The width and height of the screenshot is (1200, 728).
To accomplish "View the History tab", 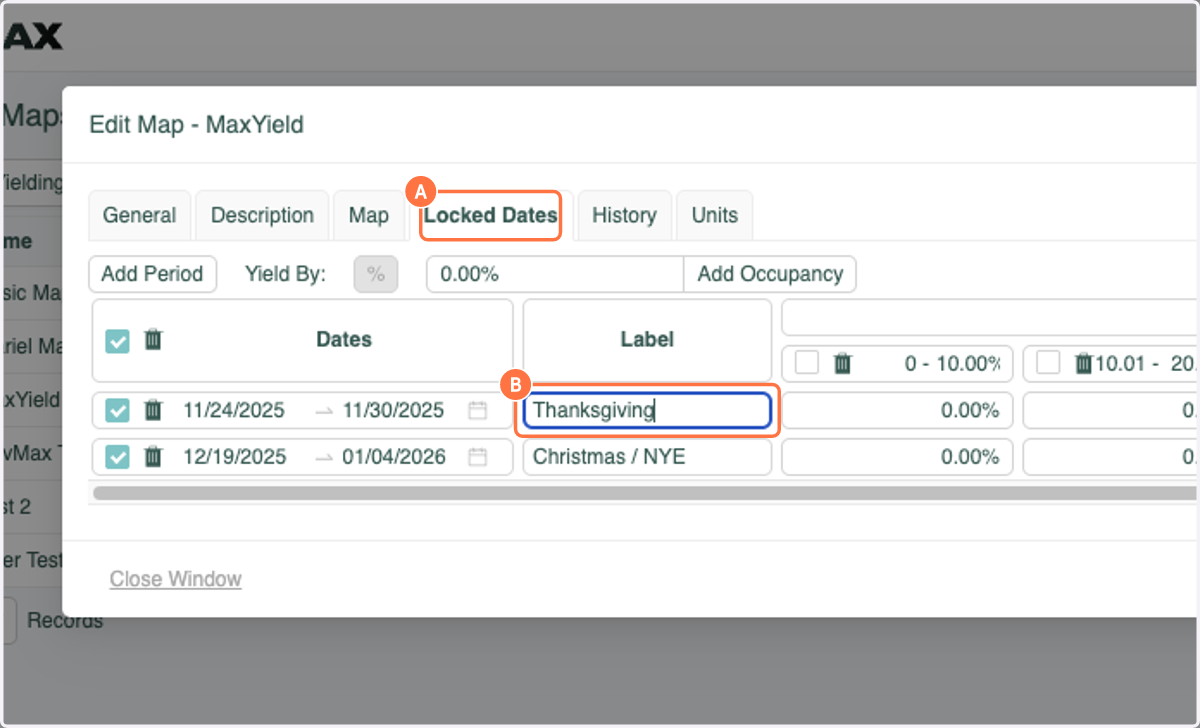I will click(x=624, y=215).
